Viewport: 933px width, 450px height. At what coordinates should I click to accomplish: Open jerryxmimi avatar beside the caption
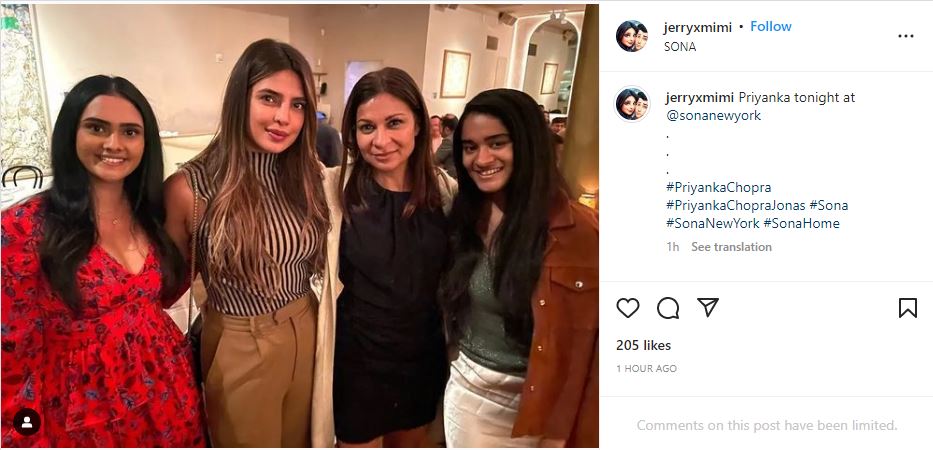632,104
